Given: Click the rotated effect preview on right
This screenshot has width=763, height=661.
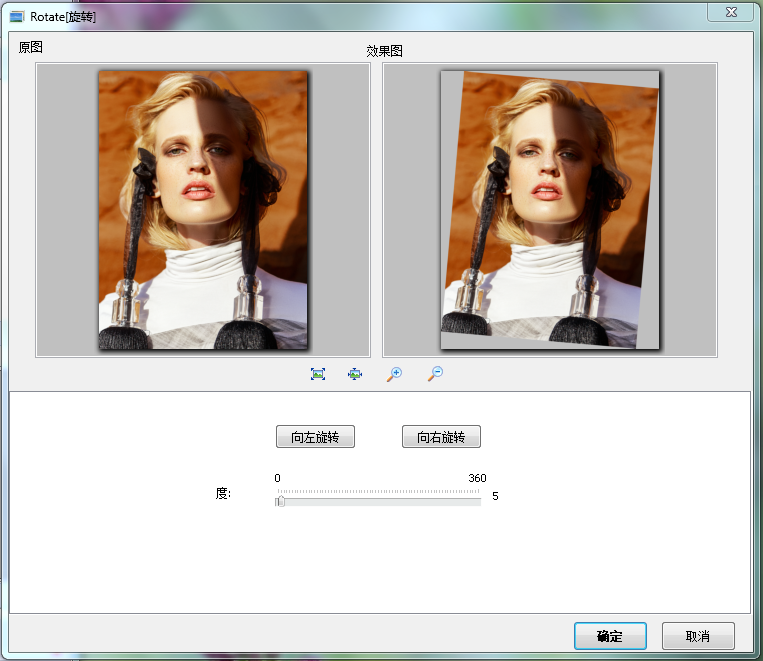Looking at the screenshot, I should 550,210.
